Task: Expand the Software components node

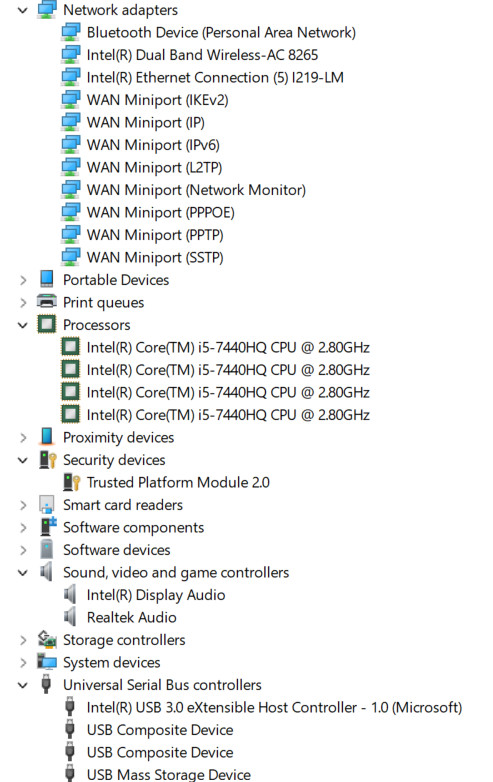Action: click(23, 528)
